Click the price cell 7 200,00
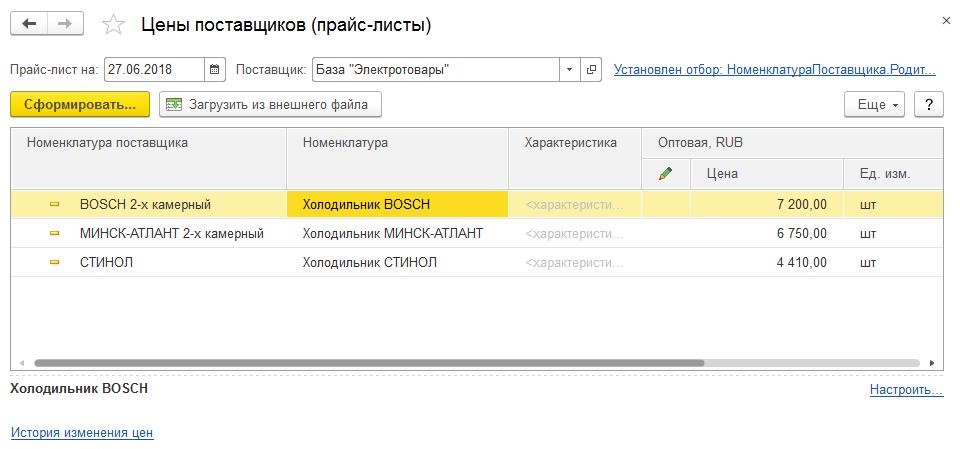This screenshot has height=449, width=960. click(767, 204)
